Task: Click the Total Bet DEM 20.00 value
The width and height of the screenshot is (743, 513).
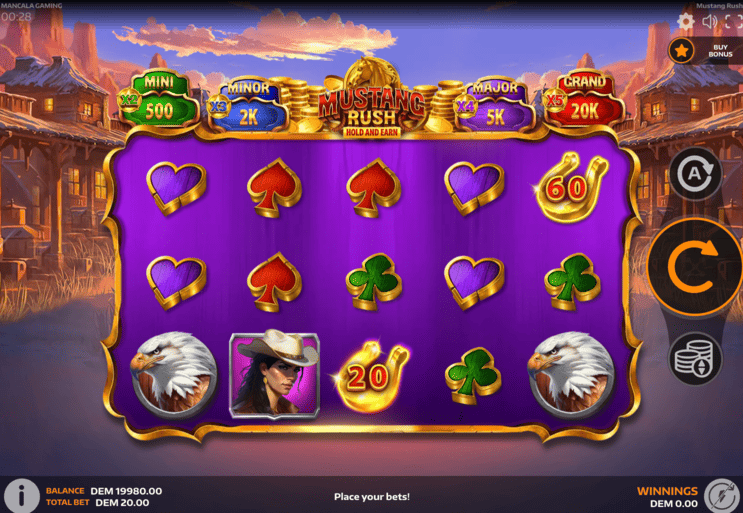Action: [122, 503]
